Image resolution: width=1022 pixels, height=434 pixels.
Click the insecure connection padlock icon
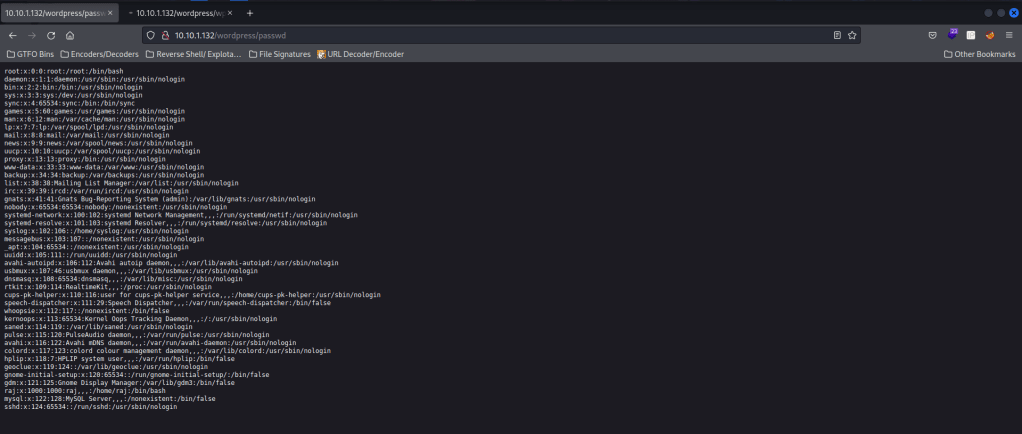pos(164,34)
